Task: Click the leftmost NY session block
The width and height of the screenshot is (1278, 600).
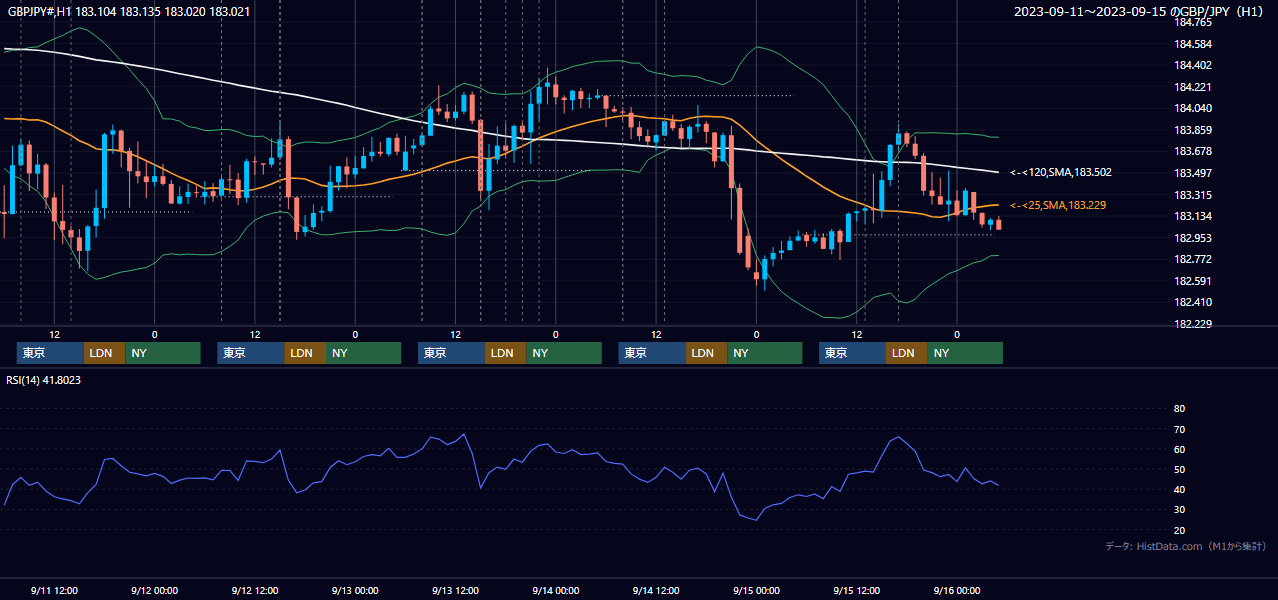Action: point(163,353)
